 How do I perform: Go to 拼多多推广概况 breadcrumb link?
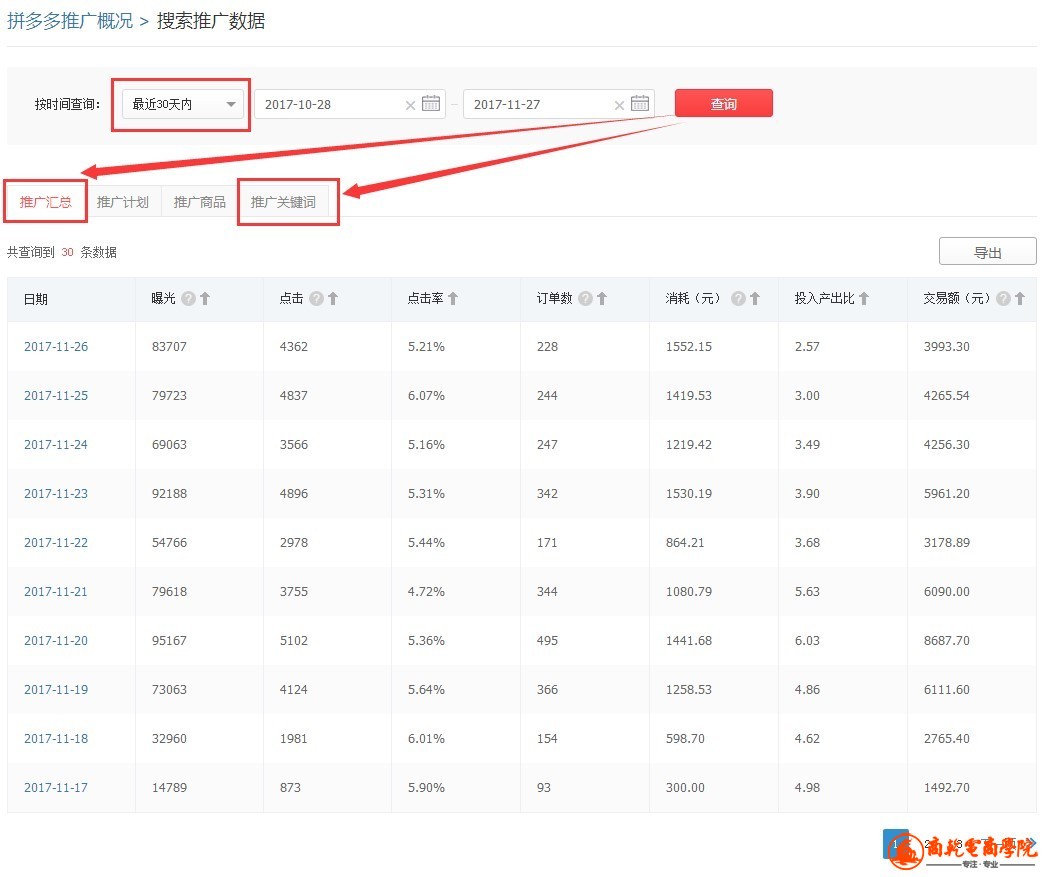tap(70, 21)
